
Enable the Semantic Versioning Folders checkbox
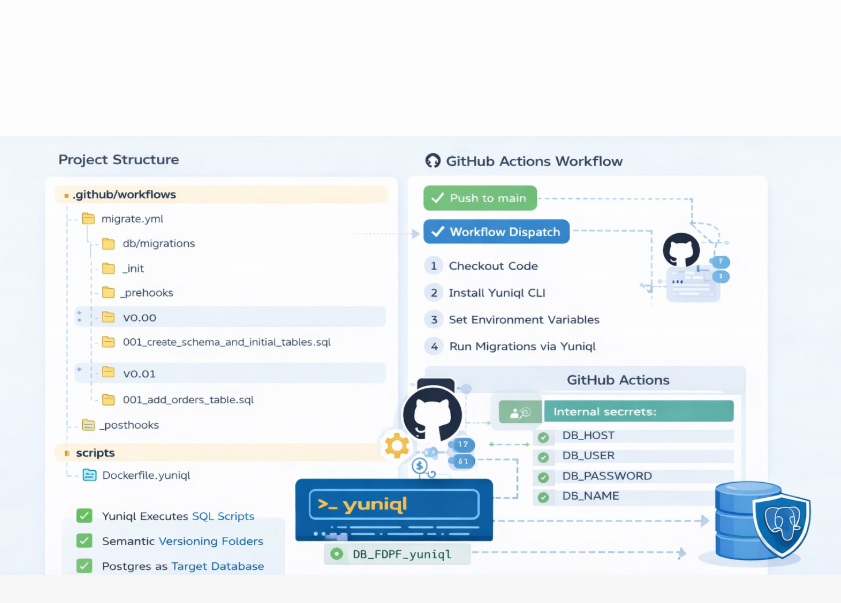[x=83, y=541]
